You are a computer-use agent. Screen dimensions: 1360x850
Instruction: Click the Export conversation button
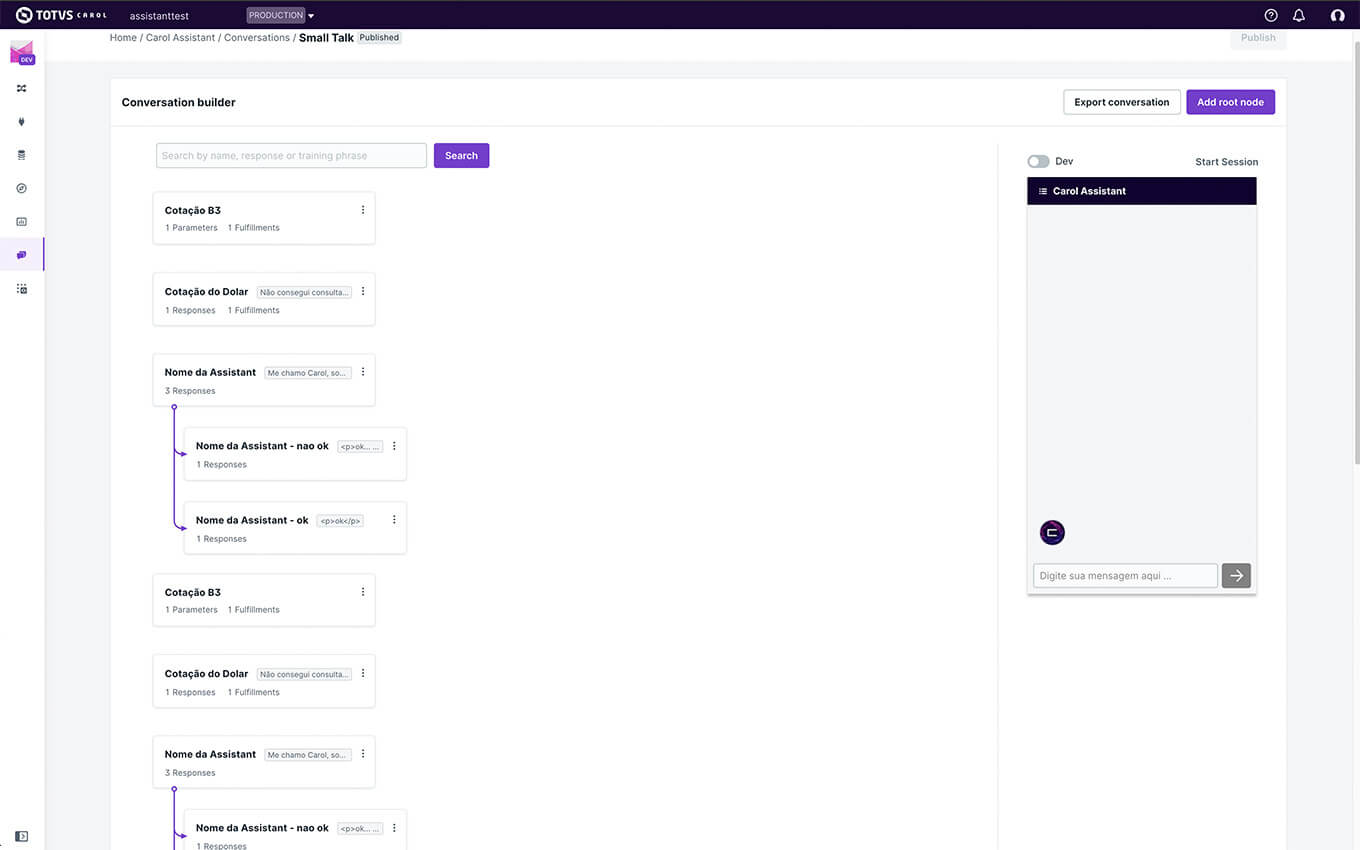[1122, 102]
